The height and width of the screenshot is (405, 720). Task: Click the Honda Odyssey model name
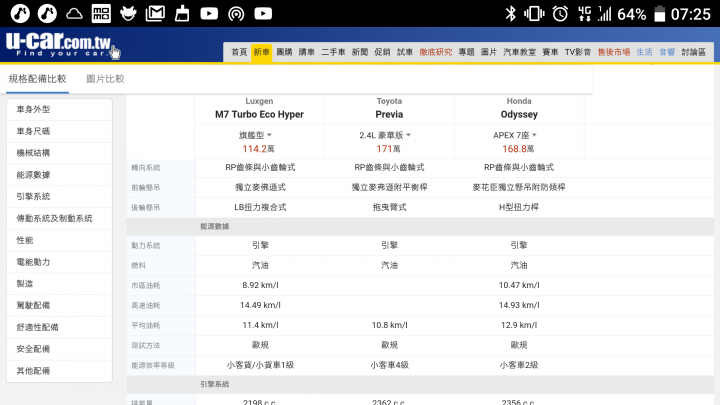click(x=519, y=114)
